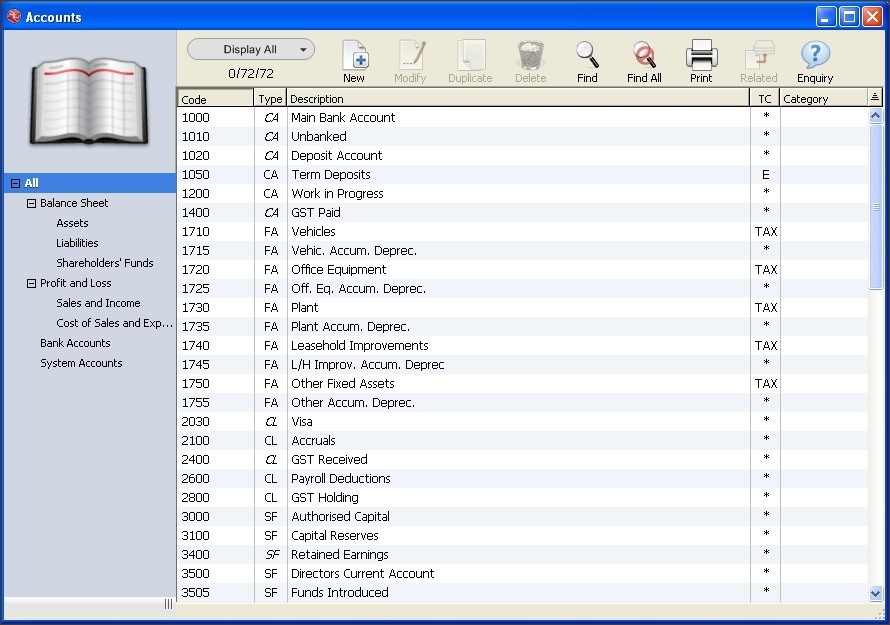Click the Related icon
The image size is (890, 625).
759,55
